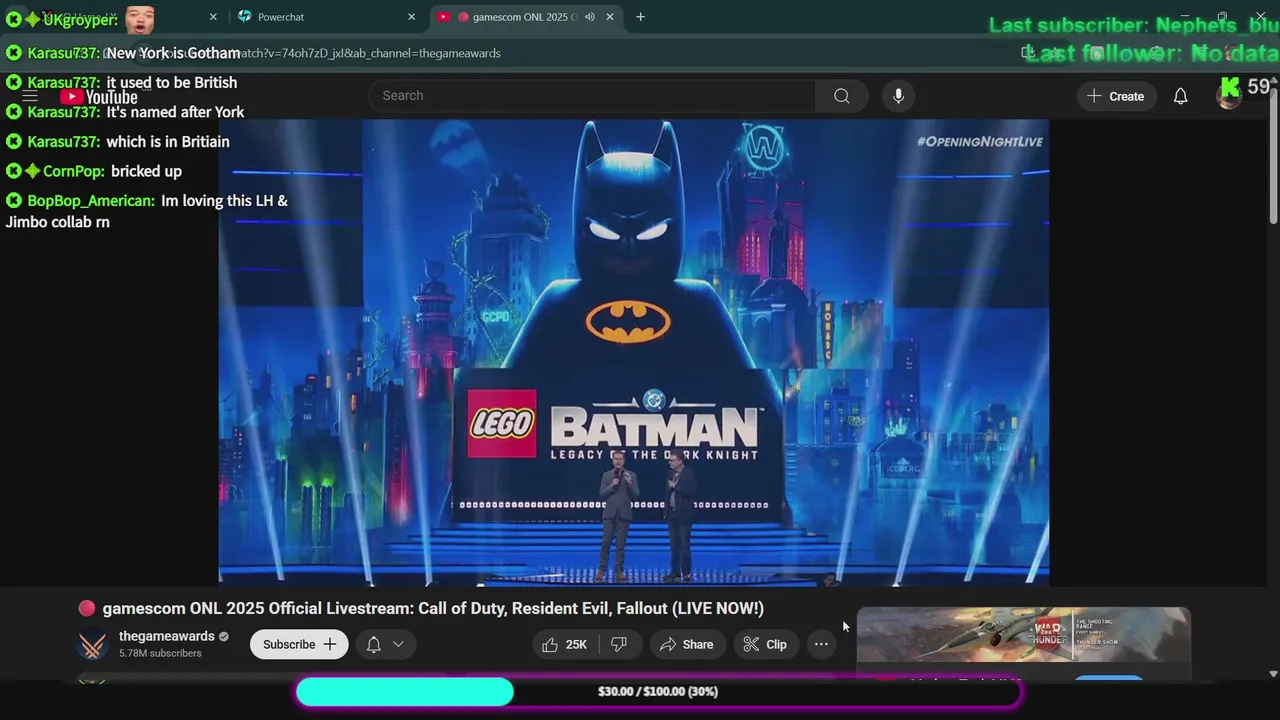Clip the livestream with scissors button
Image resolution: width=1280 pixels, height=720 pixels.
[765, 645]
